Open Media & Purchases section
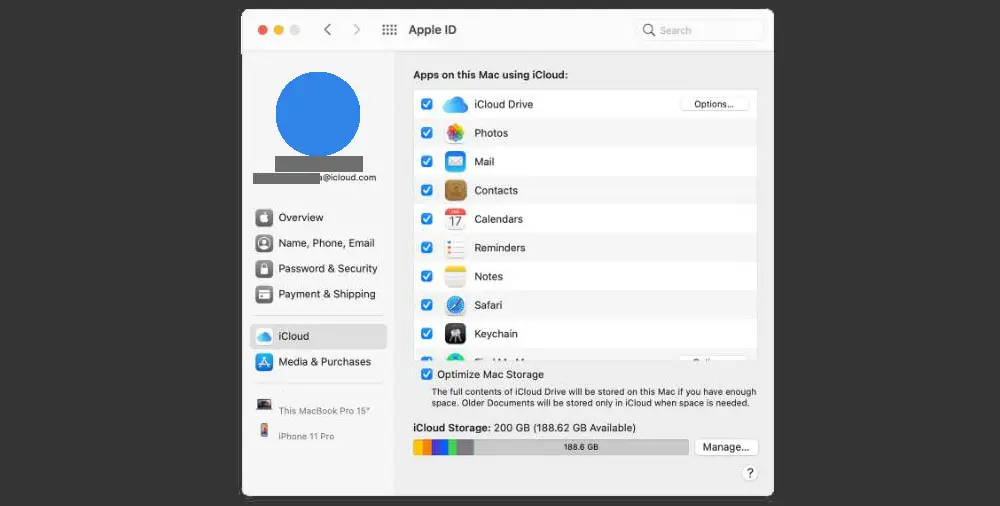Image resolution: width=1000 pixels, height=506 pixels. click(318, 362)
